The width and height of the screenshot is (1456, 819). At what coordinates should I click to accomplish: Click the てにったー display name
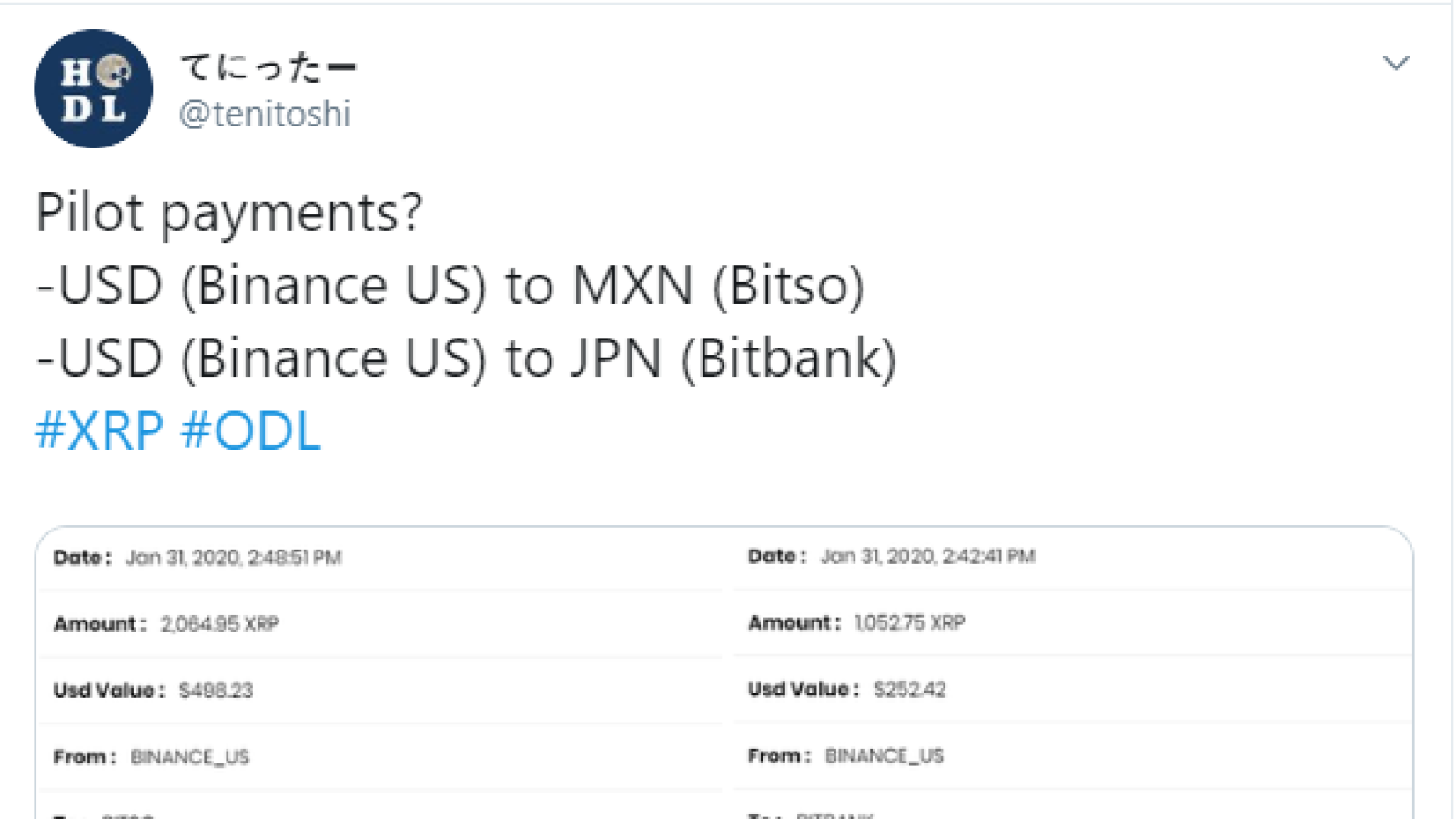tap(268, 67)
